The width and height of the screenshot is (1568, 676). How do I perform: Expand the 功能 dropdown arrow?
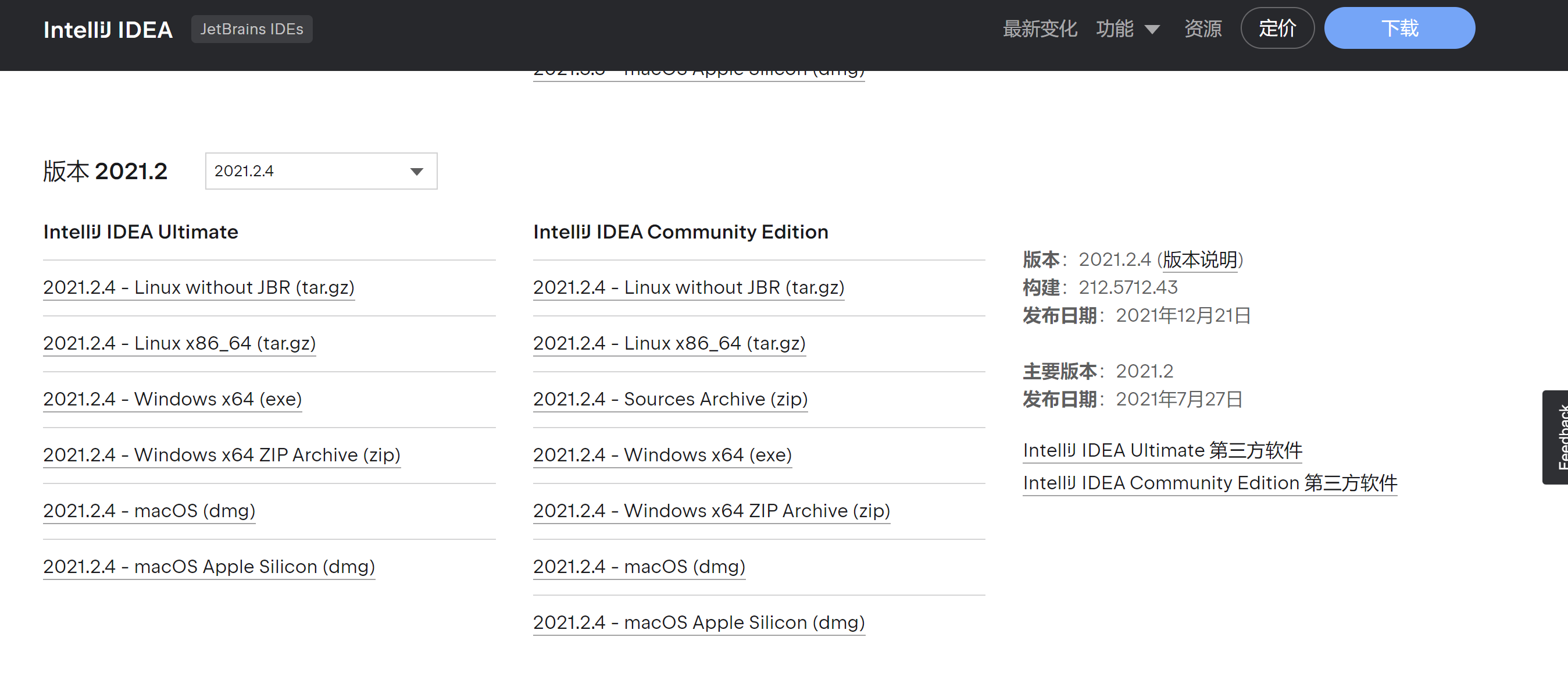[1152, 29]
